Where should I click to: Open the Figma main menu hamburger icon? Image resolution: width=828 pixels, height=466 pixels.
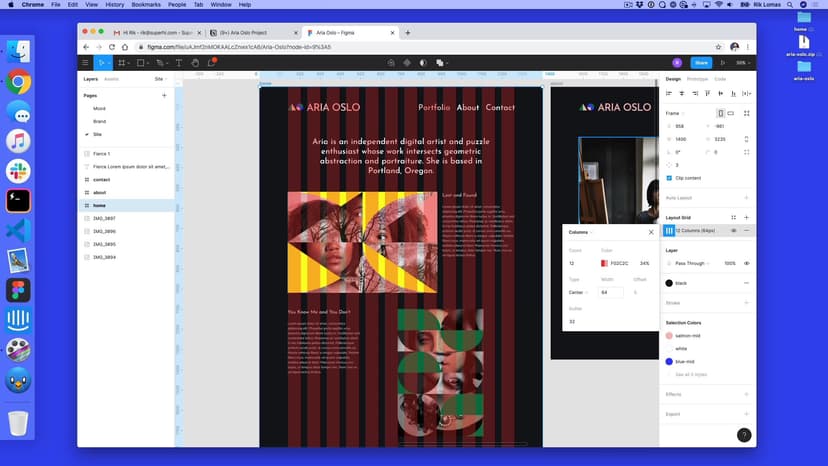tap(86, 62)
